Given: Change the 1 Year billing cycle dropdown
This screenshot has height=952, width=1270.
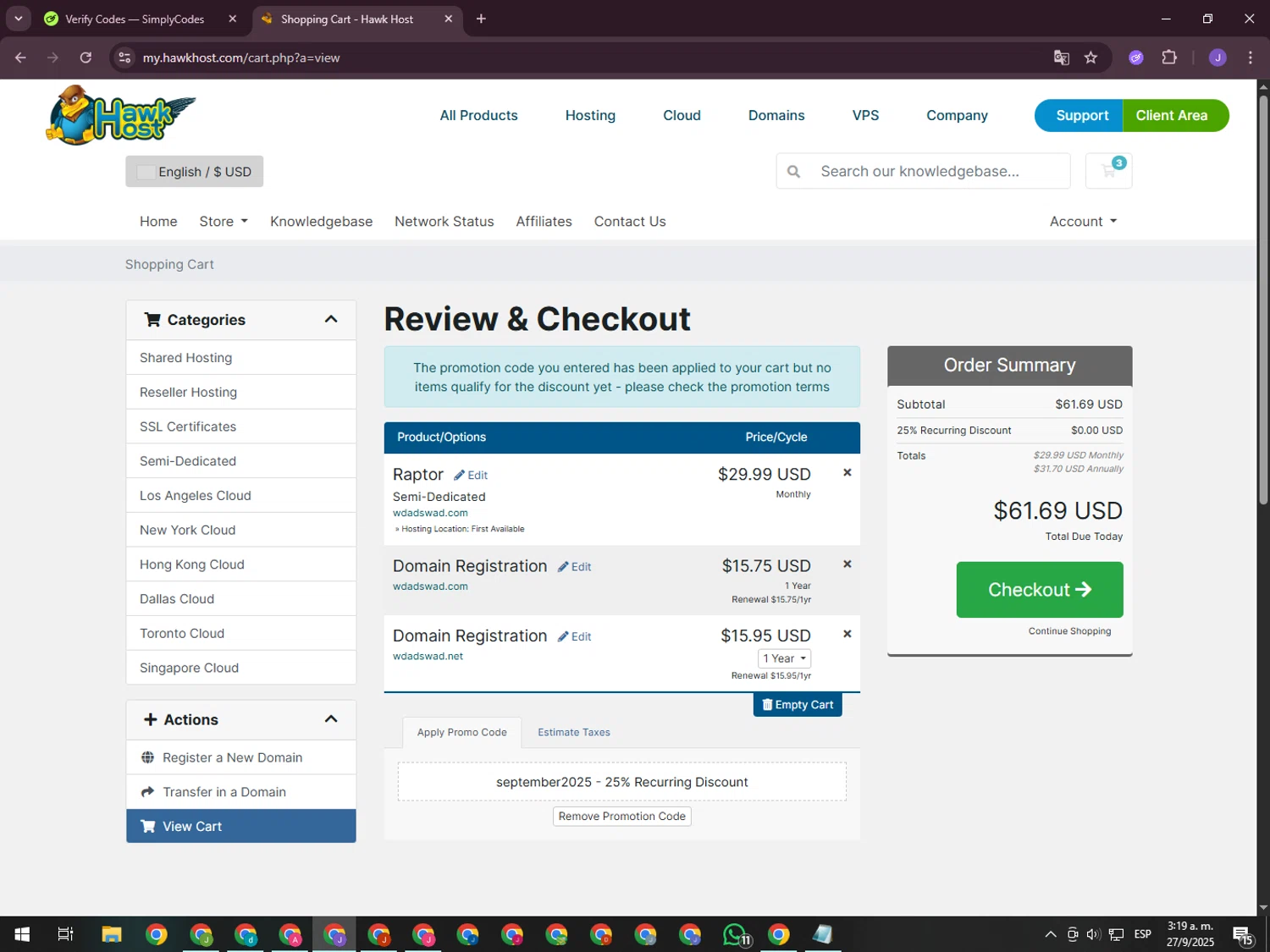Looking at the screenshot, I should click(x=784, y=658).
